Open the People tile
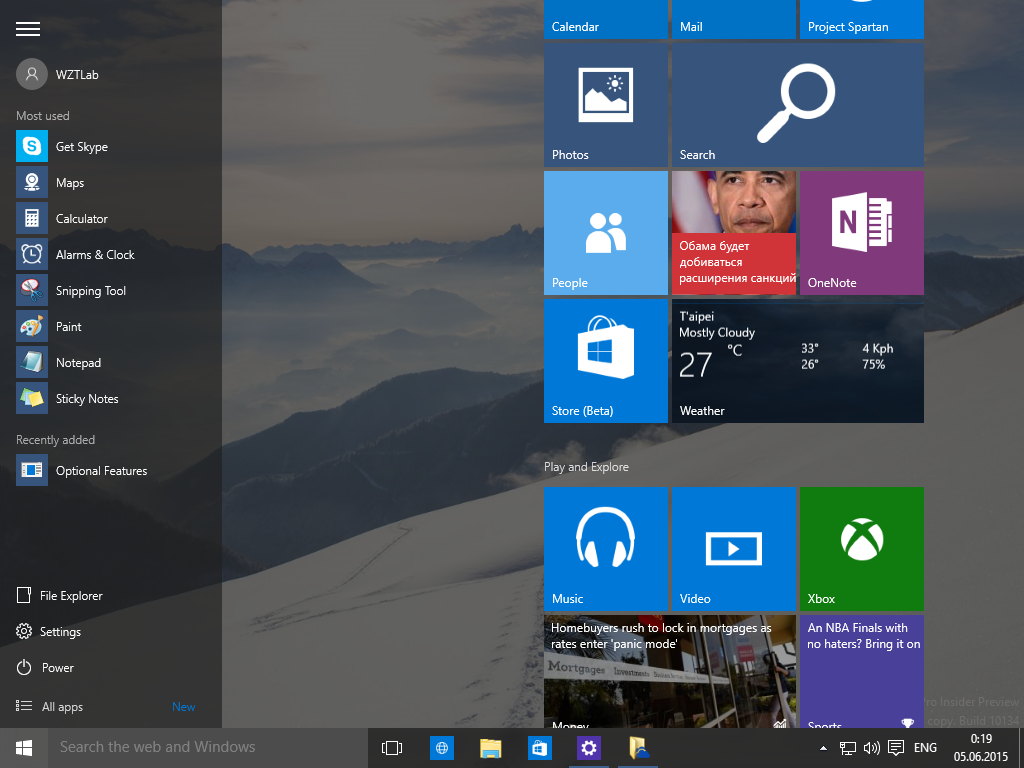 [x=606, y=233]
